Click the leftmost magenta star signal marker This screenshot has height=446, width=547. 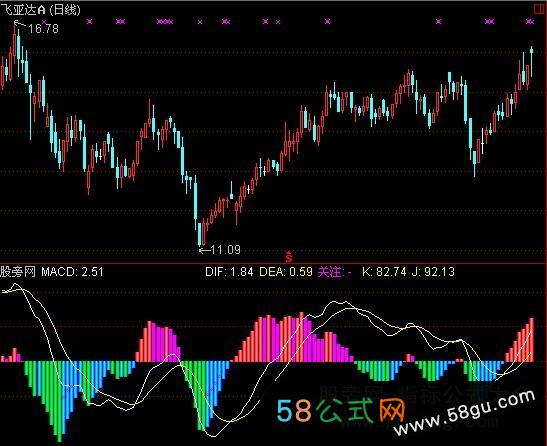tap(90, 22)
